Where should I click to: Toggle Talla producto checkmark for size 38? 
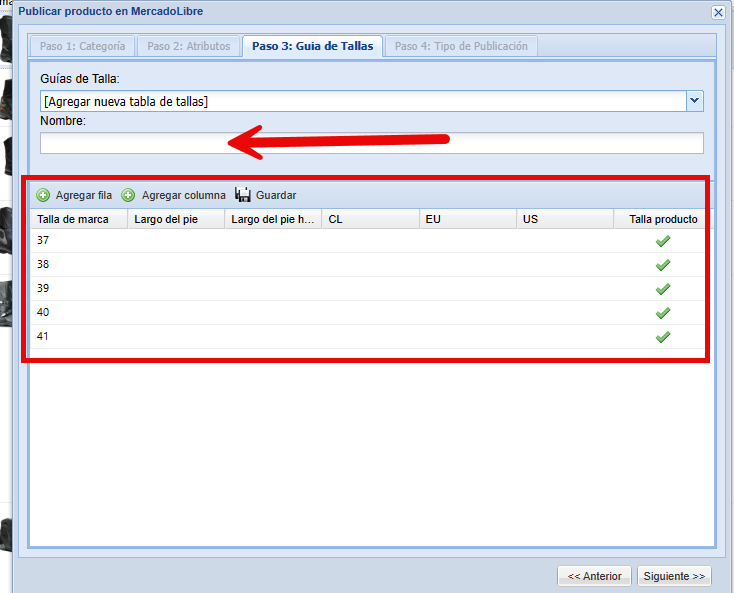pos(663,265)
